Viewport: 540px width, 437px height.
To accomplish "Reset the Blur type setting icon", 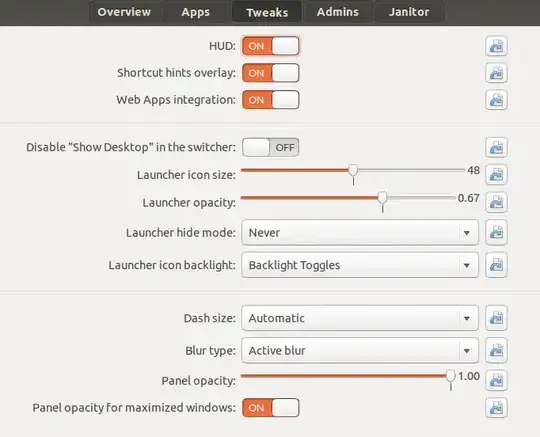I will click(496, 350).
